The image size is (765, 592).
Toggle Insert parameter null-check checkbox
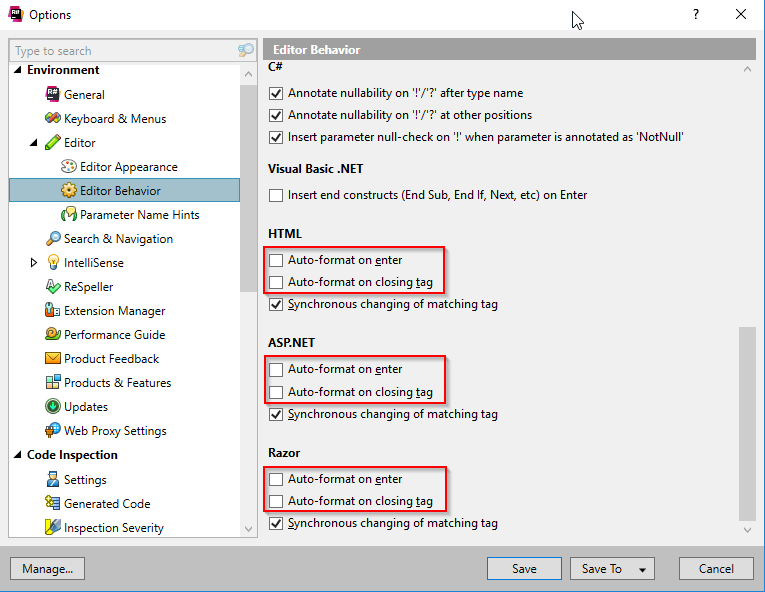tap(276, 137)
